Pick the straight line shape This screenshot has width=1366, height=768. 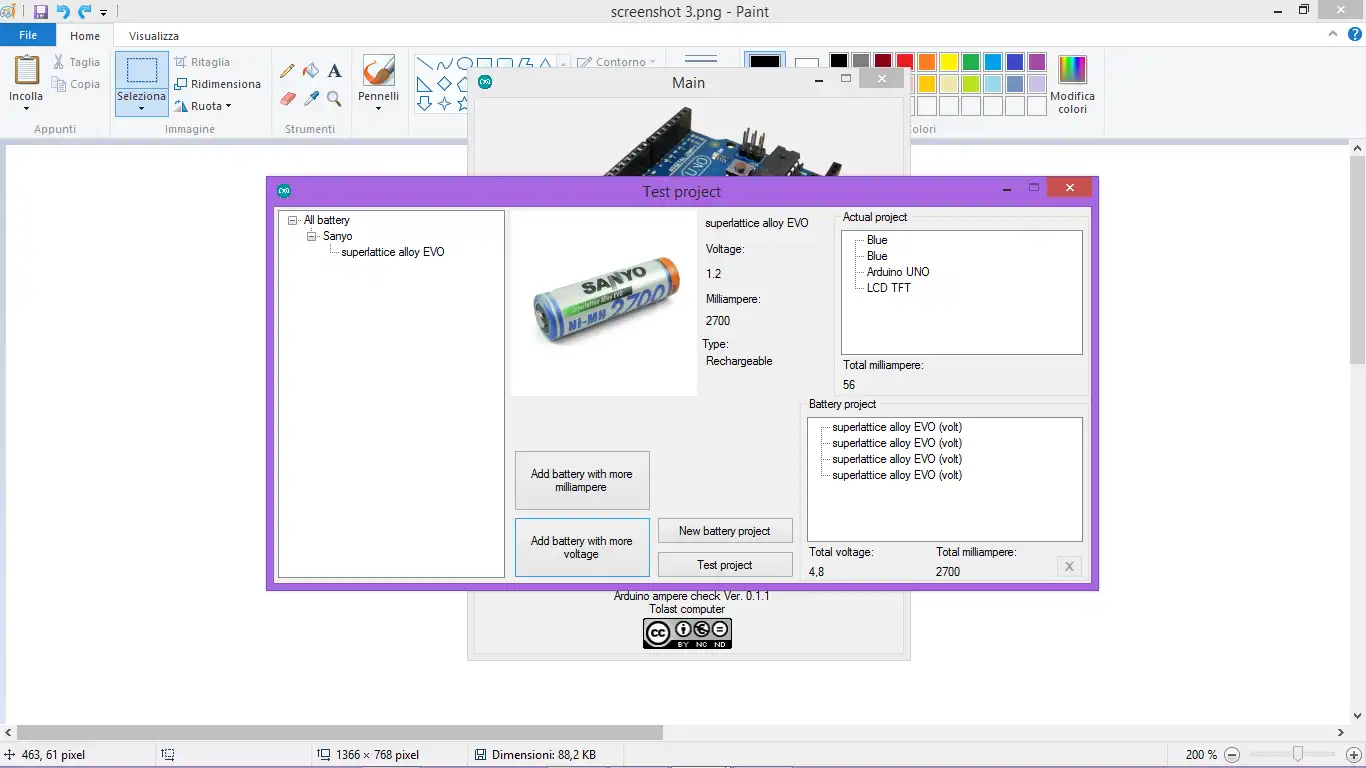pyautogui.click(x=424, y=62)
